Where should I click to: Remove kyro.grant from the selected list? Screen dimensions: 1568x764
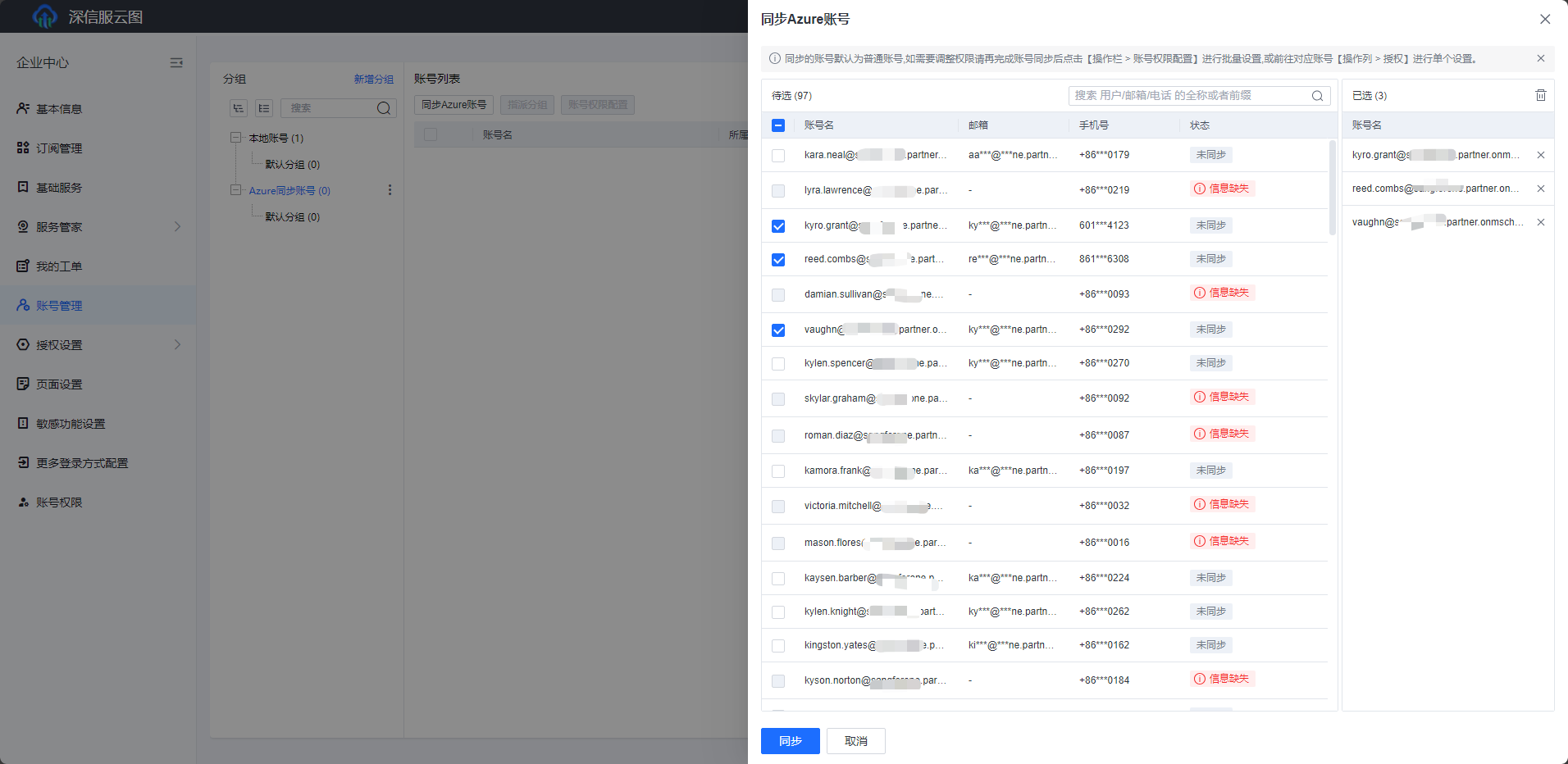[1540, 155]
